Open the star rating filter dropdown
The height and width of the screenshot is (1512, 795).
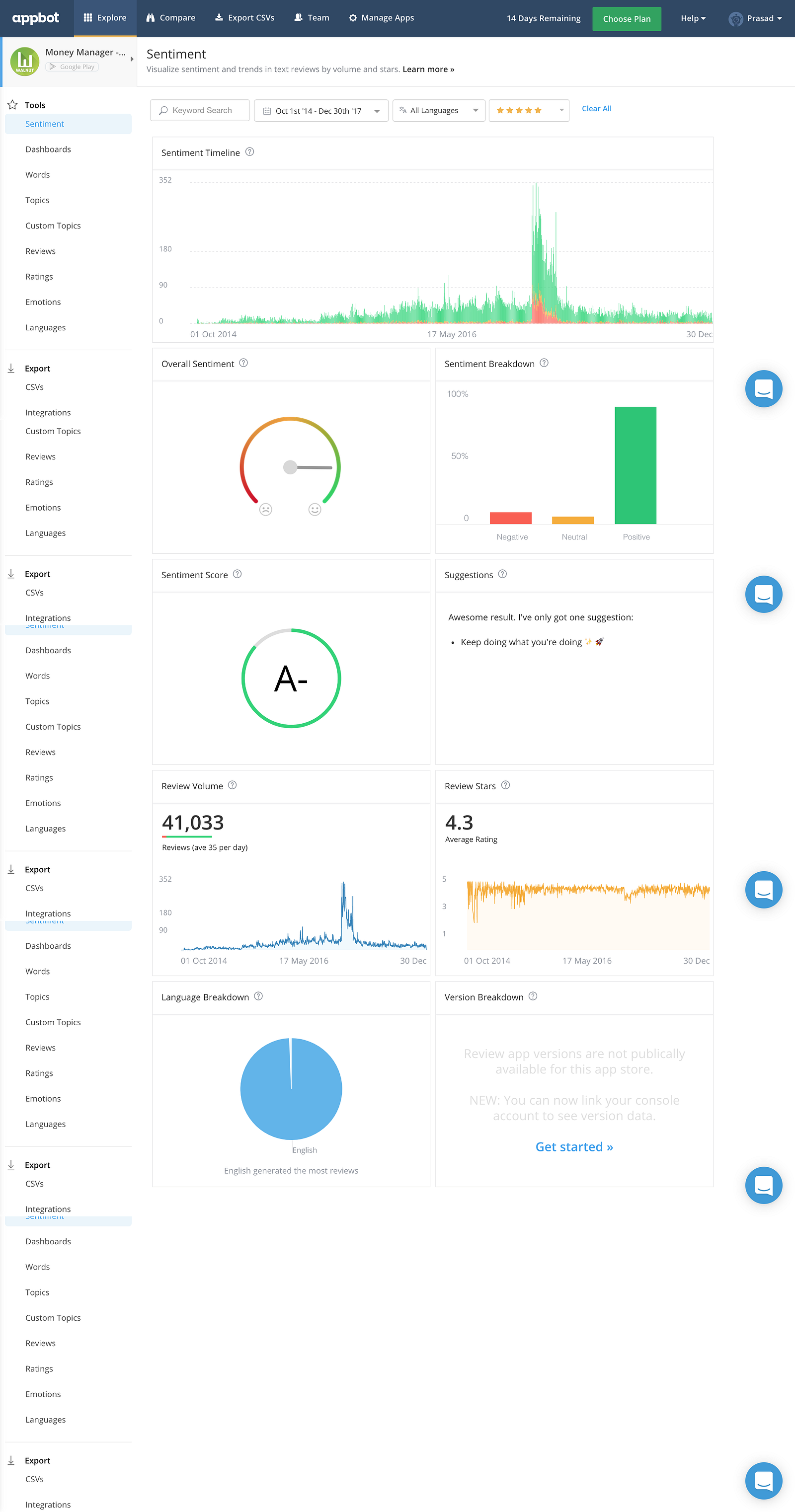click(529, 110)
